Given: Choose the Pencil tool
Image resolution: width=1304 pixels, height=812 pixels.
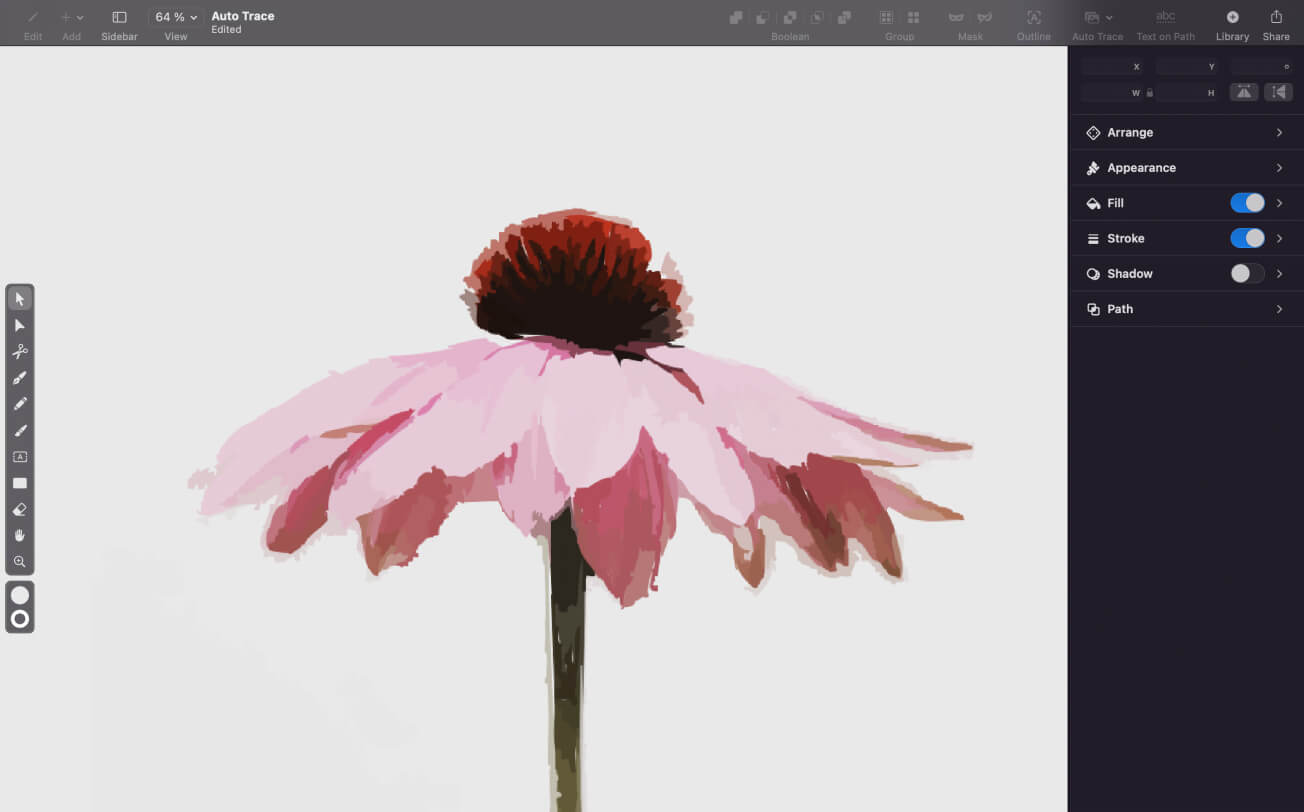Looking at the screenshot, I should pos(20,404).
